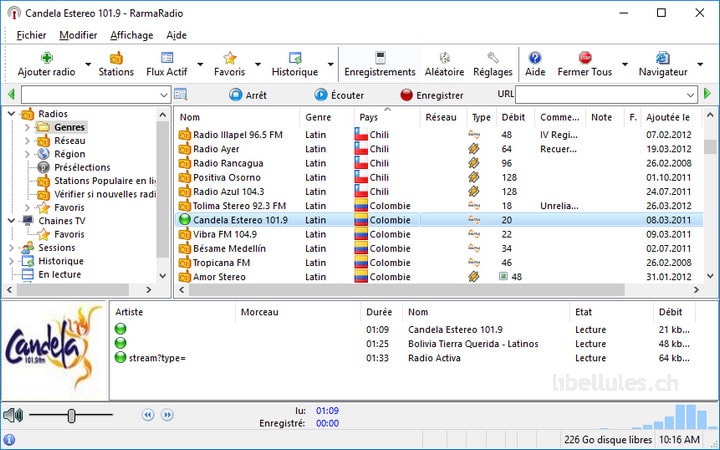
Task: Open the Stations toolbar icon
Action: pos(116,58)
